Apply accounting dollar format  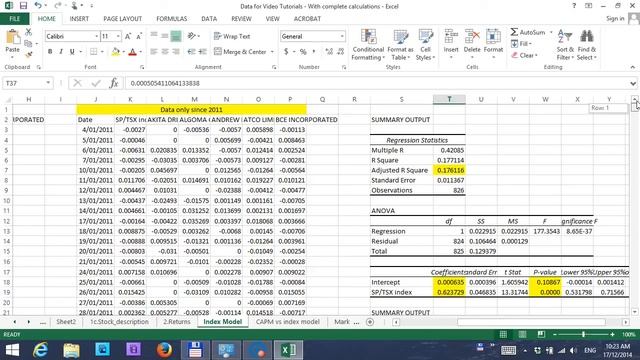(286, 52)
